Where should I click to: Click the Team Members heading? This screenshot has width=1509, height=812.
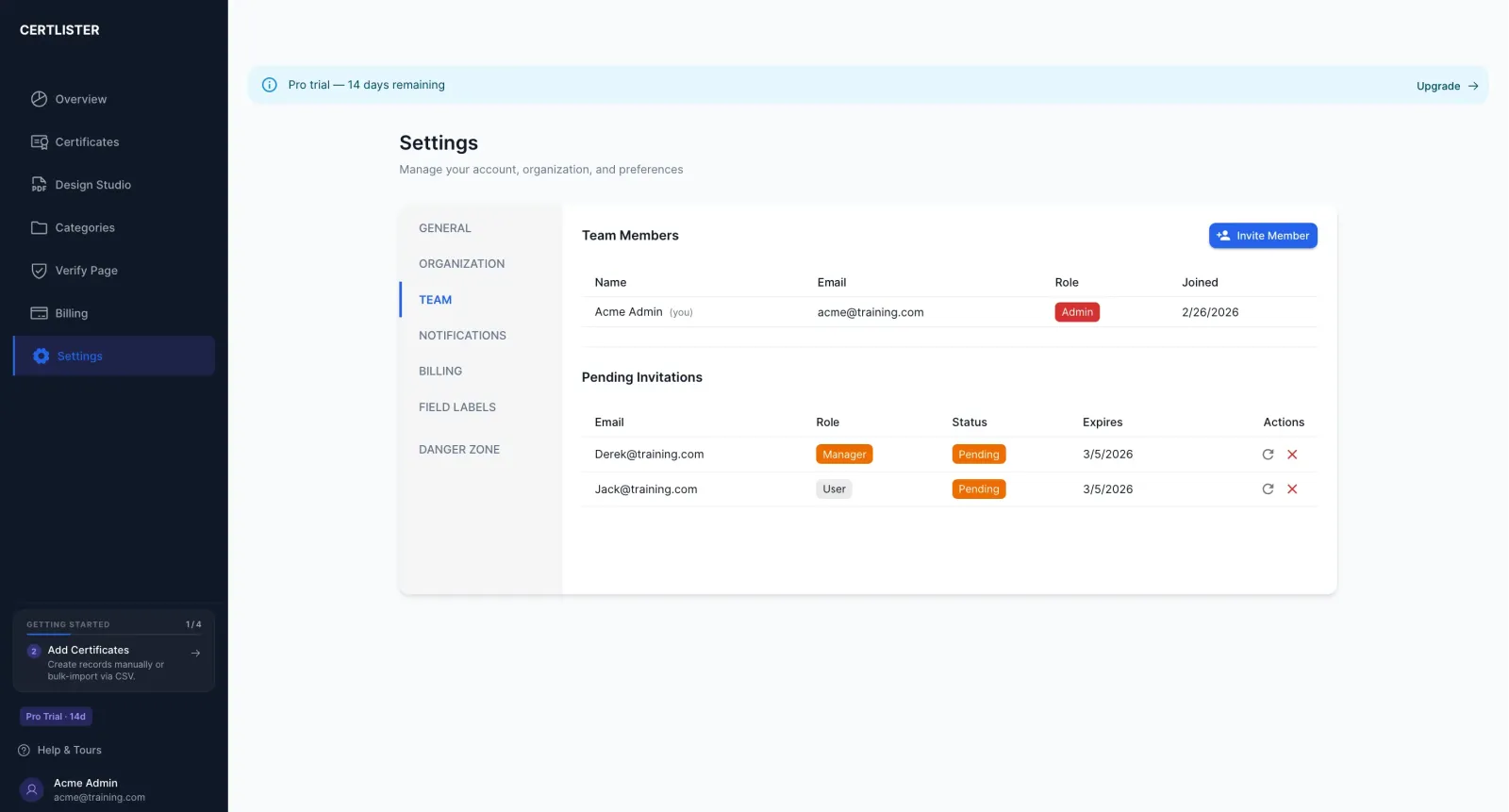pos(630,236)
